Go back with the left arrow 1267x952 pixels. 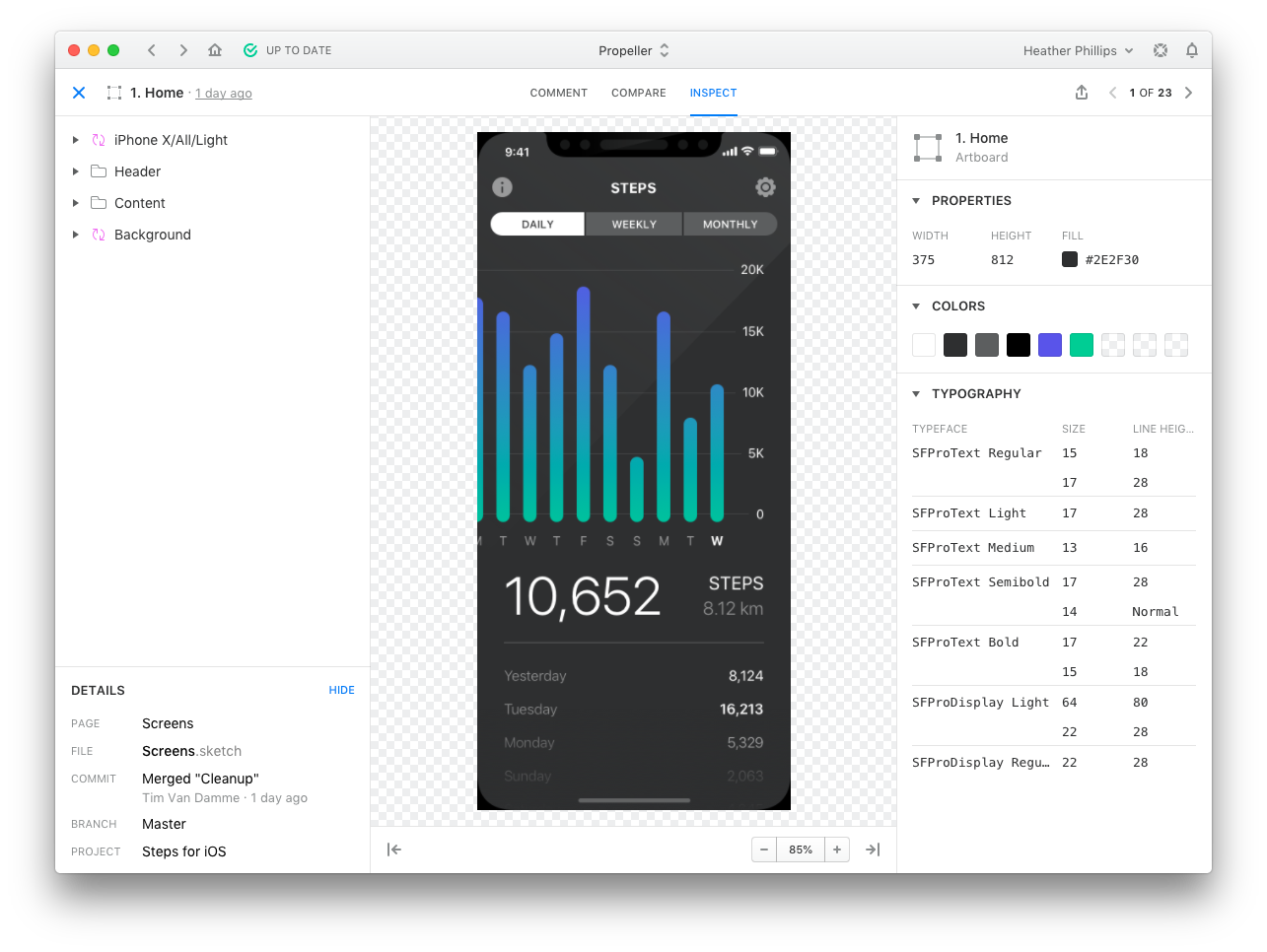[x=152, y=50]
